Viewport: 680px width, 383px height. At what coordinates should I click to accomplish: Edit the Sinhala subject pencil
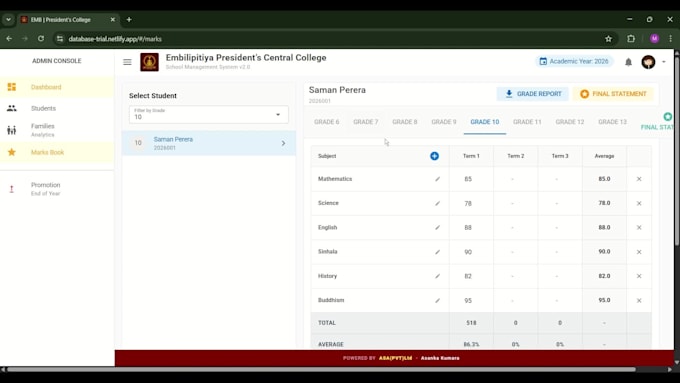(x=437, y=252)
